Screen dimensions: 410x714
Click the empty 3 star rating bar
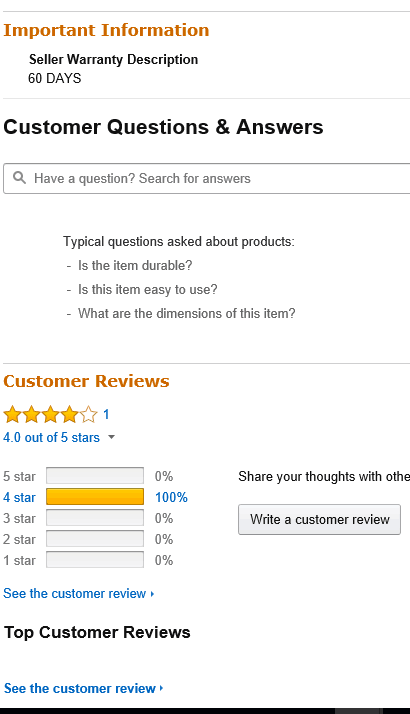click(x=95, y=518)
